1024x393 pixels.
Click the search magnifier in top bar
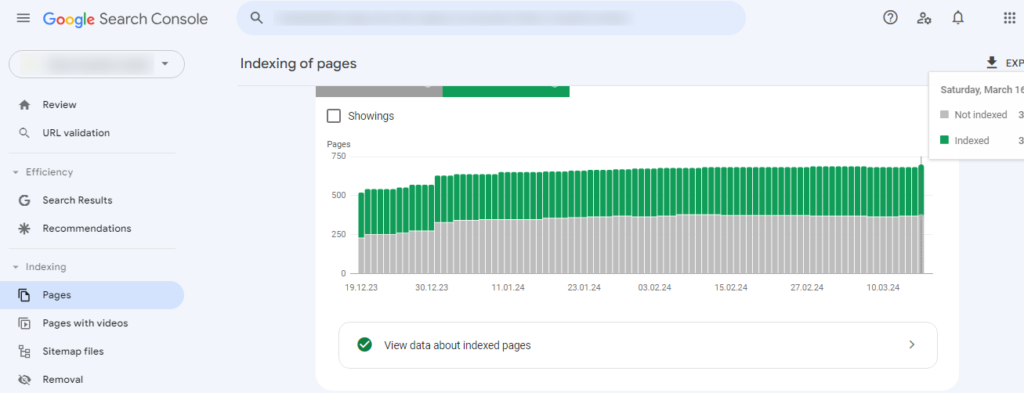pos(257,18)
